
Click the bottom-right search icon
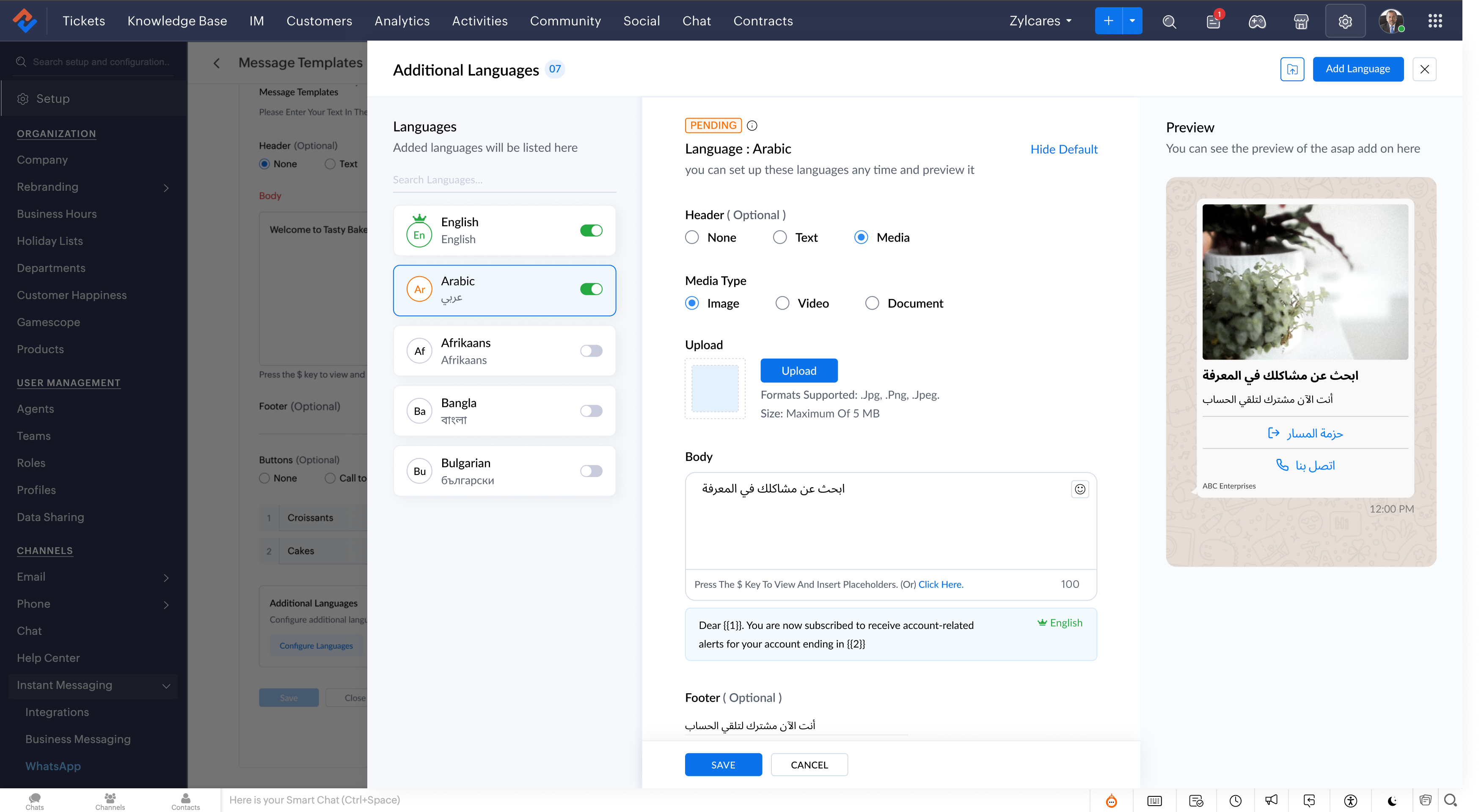1450,800
